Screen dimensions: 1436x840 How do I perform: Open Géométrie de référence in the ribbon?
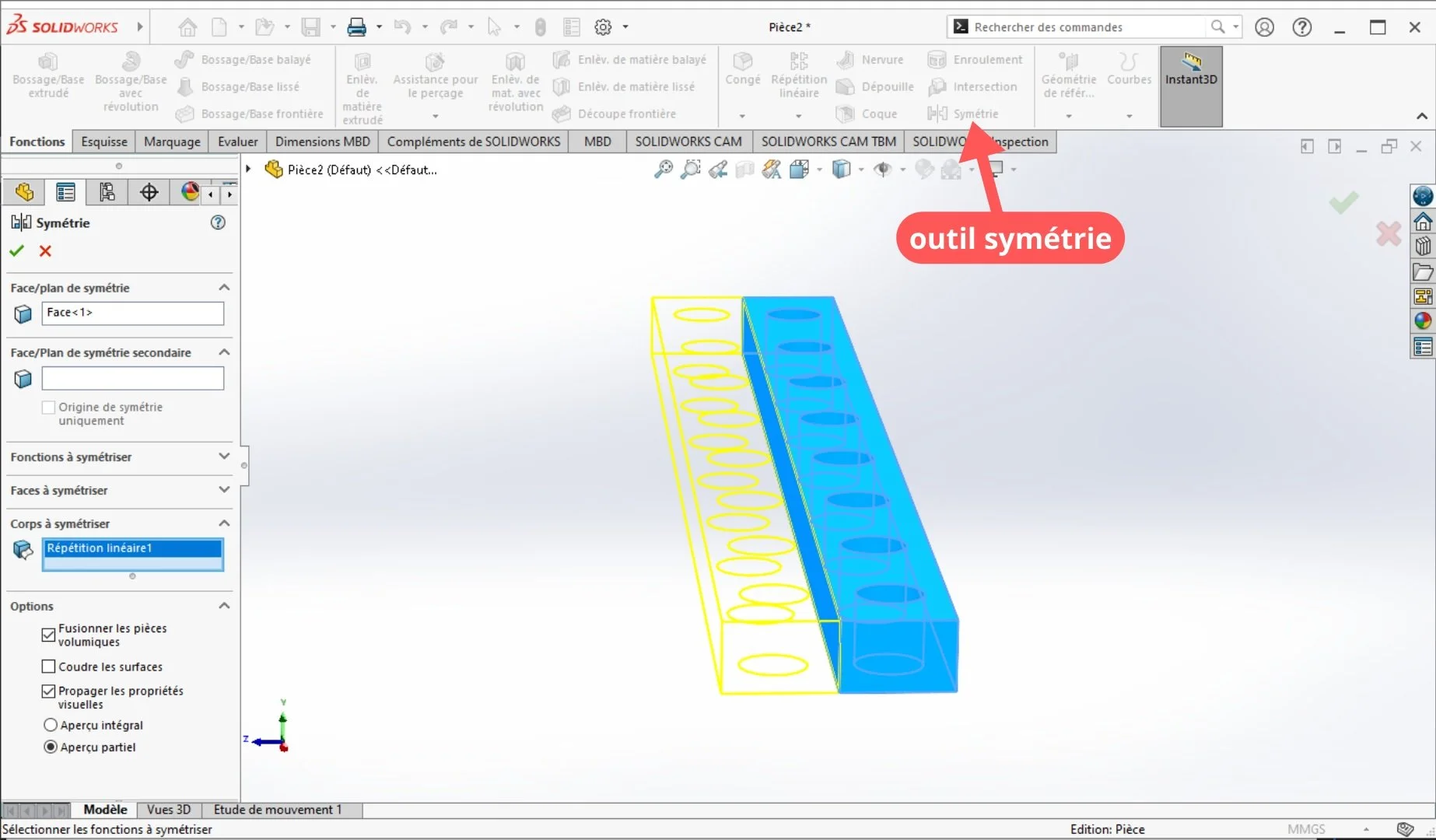[x=1069, y=74]
